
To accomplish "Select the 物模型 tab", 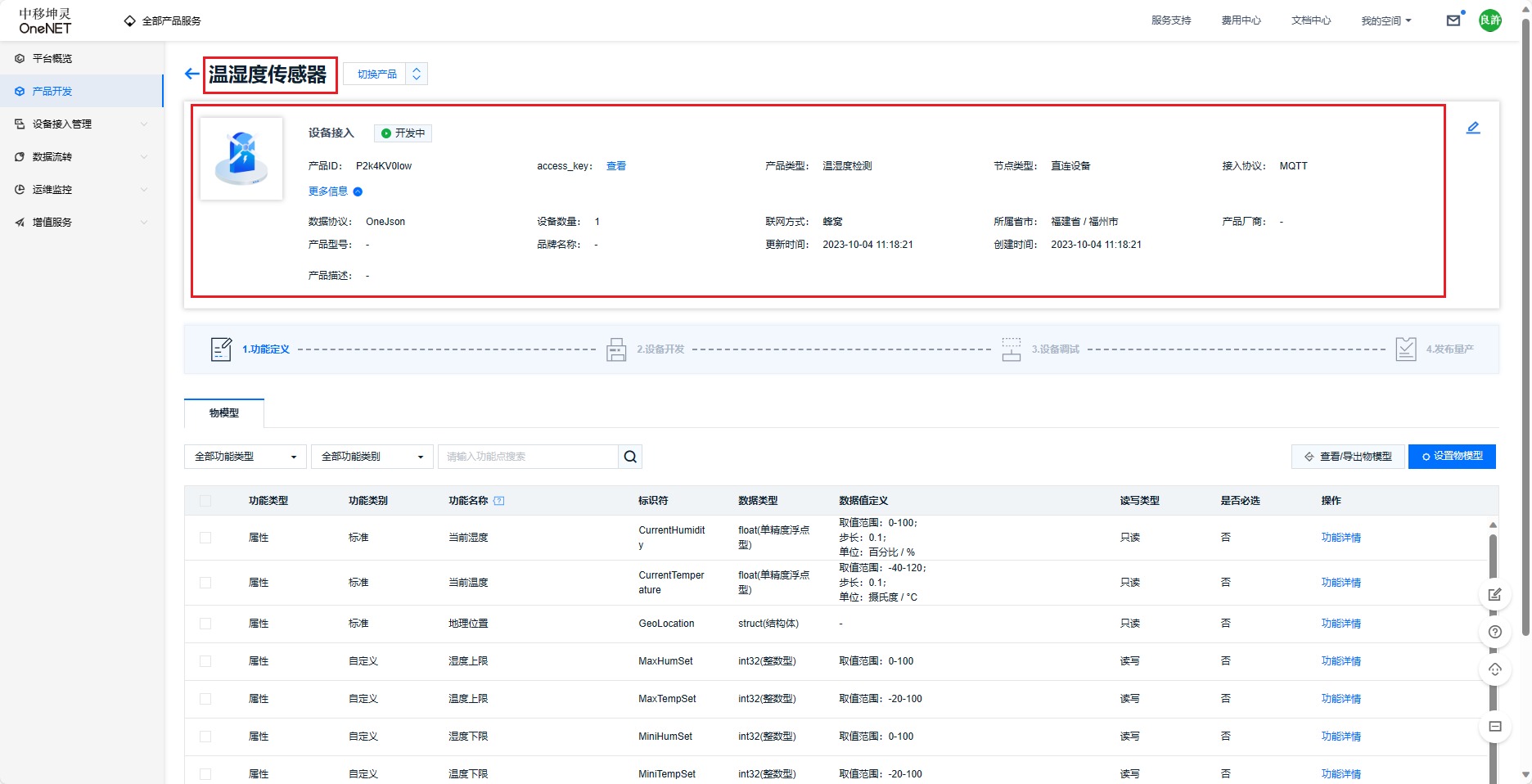I will click(224, 413).
